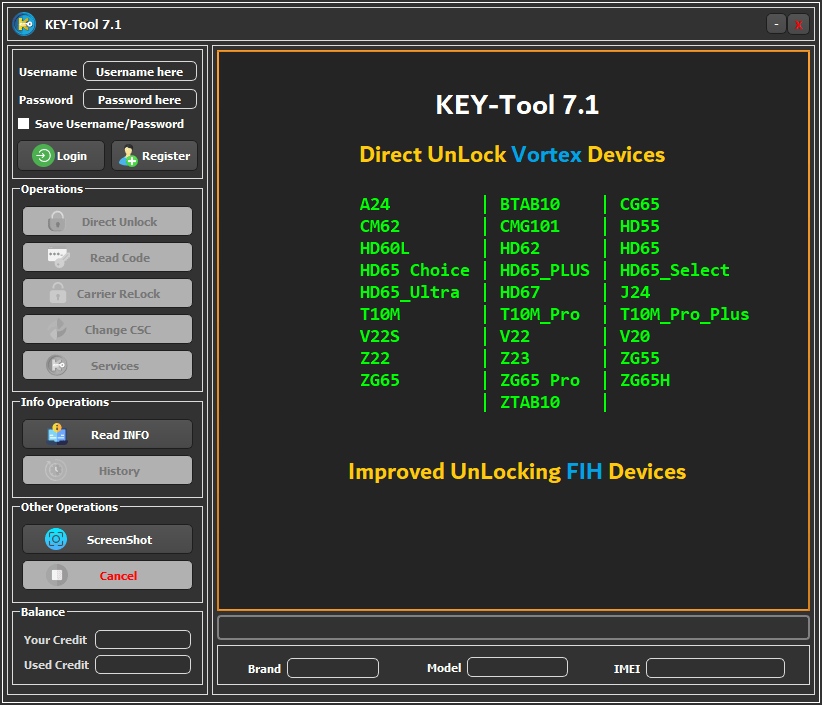Click the KEY-Tool title bar logo
The width and height of the screenshot is (822, 705).
click(x=23, y=23)
